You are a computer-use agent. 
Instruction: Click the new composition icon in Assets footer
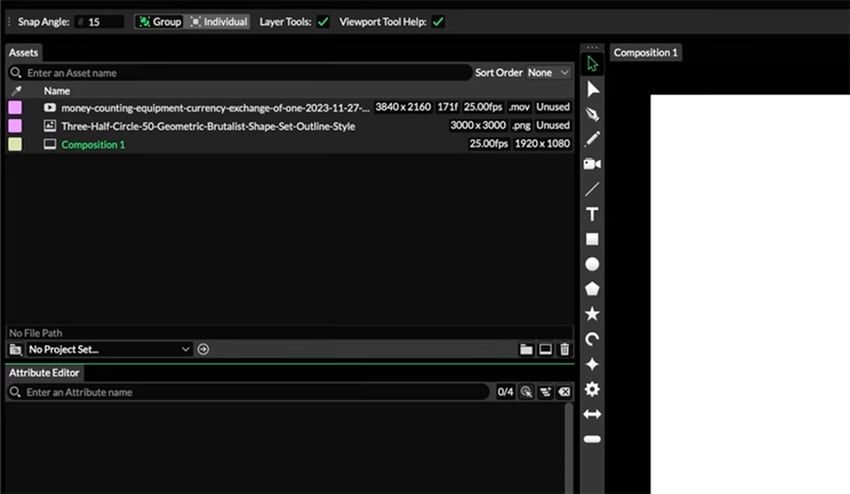click(545, 349)
